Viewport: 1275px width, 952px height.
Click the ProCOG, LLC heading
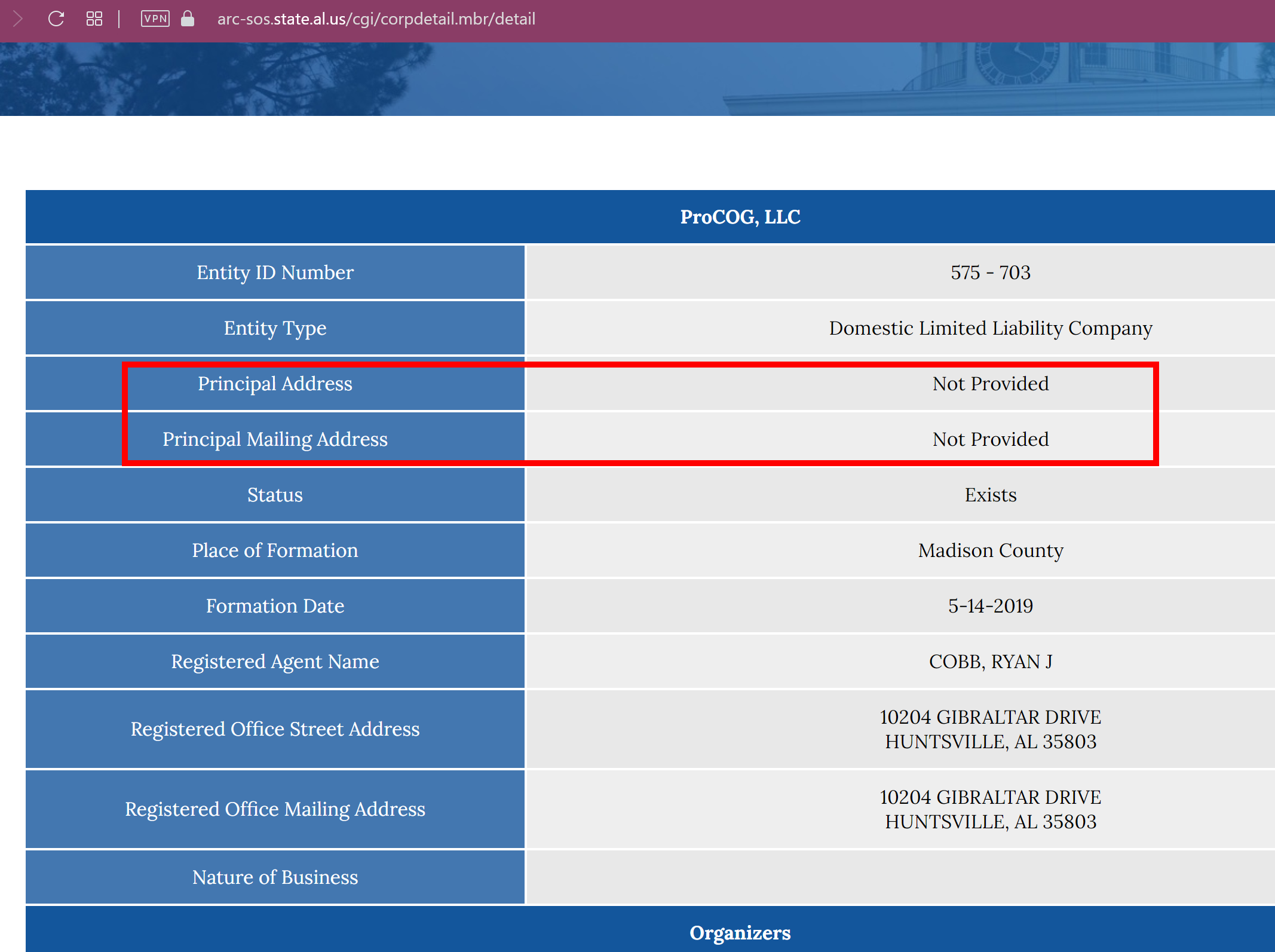coord(740,217)
